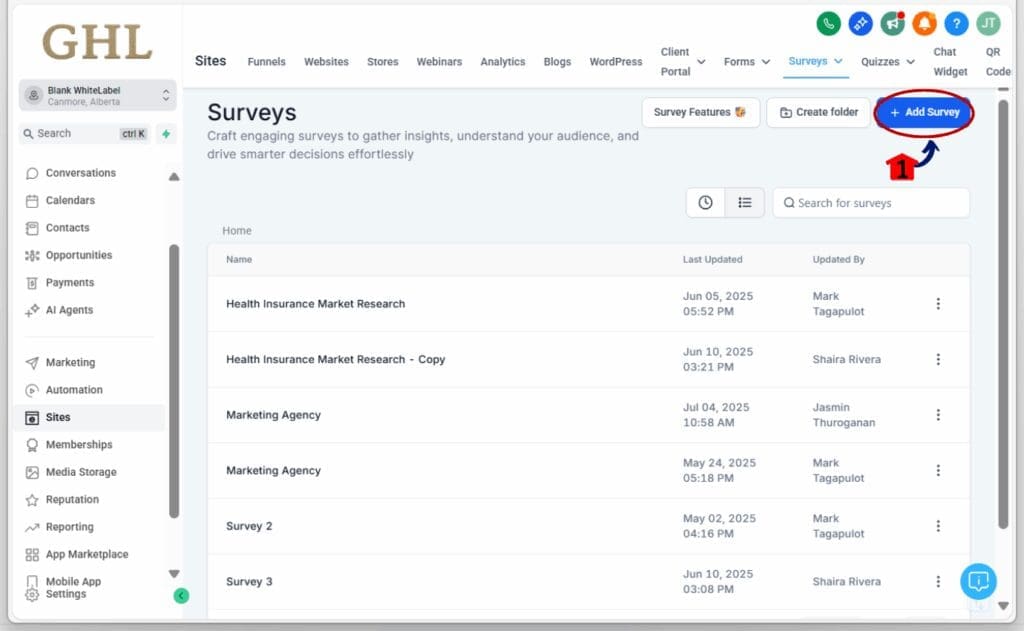The image size is (1024, 631).
Task: Open the Funnels tab
Action: 266,61
